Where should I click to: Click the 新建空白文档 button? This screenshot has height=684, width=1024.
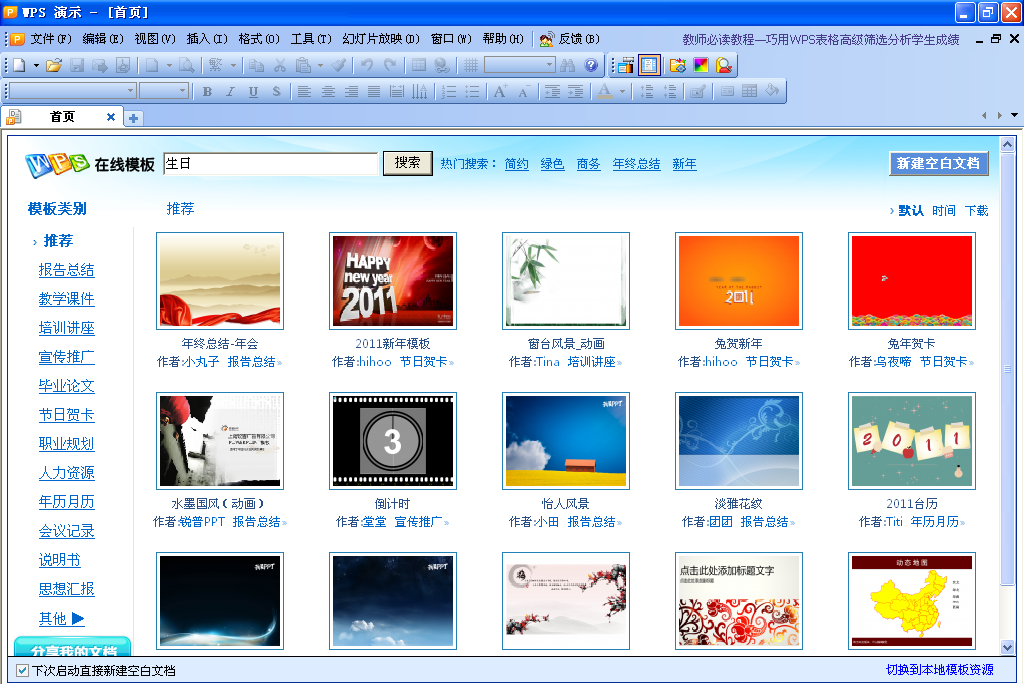(938, 164)
